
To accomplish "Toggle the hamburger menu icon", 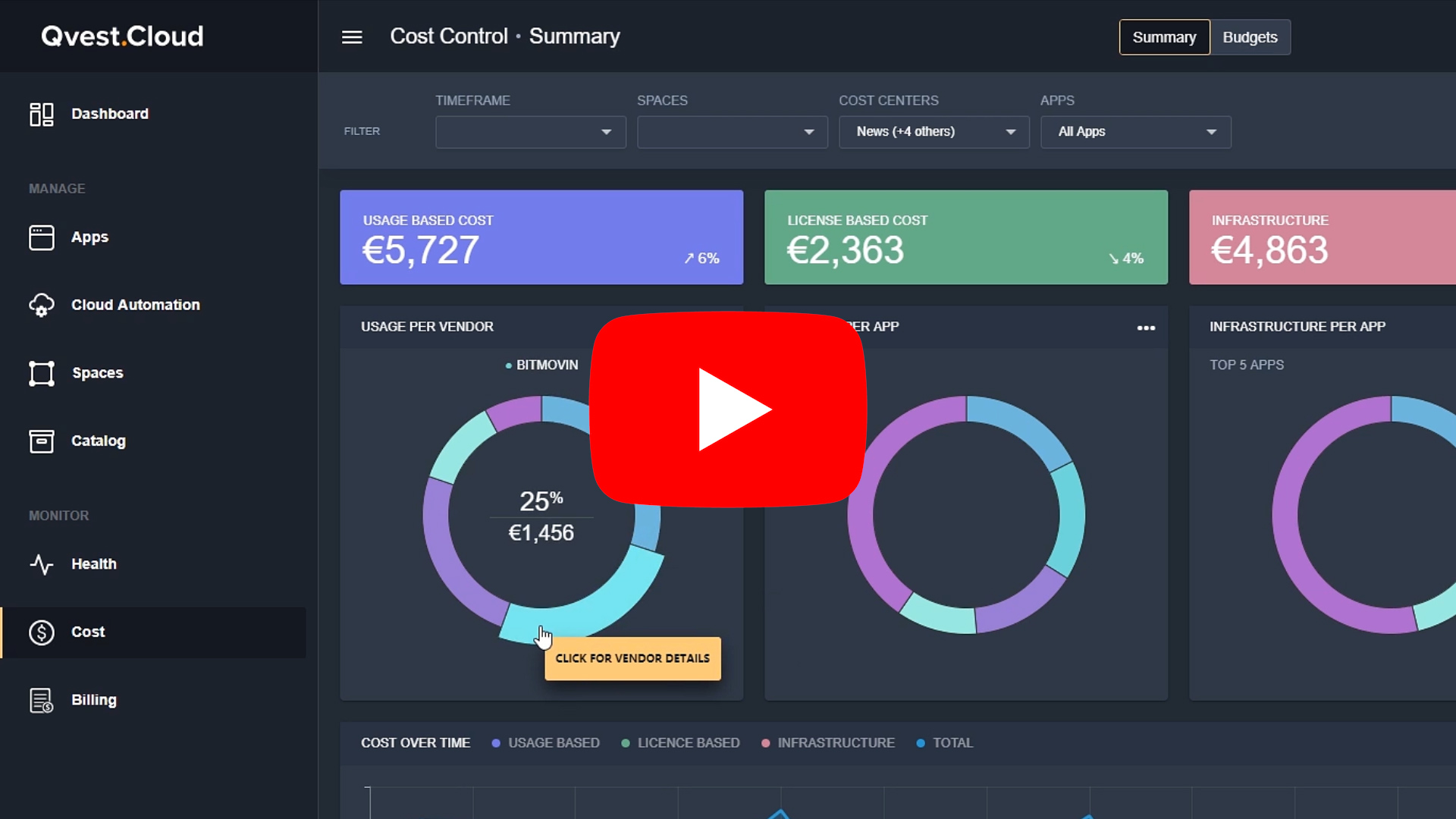I will tap(352, 37).
